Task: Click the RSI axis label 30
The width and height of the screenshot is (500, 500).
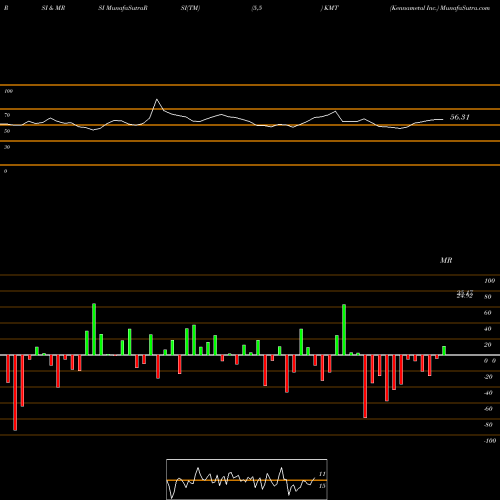Action: coord(7,147)
